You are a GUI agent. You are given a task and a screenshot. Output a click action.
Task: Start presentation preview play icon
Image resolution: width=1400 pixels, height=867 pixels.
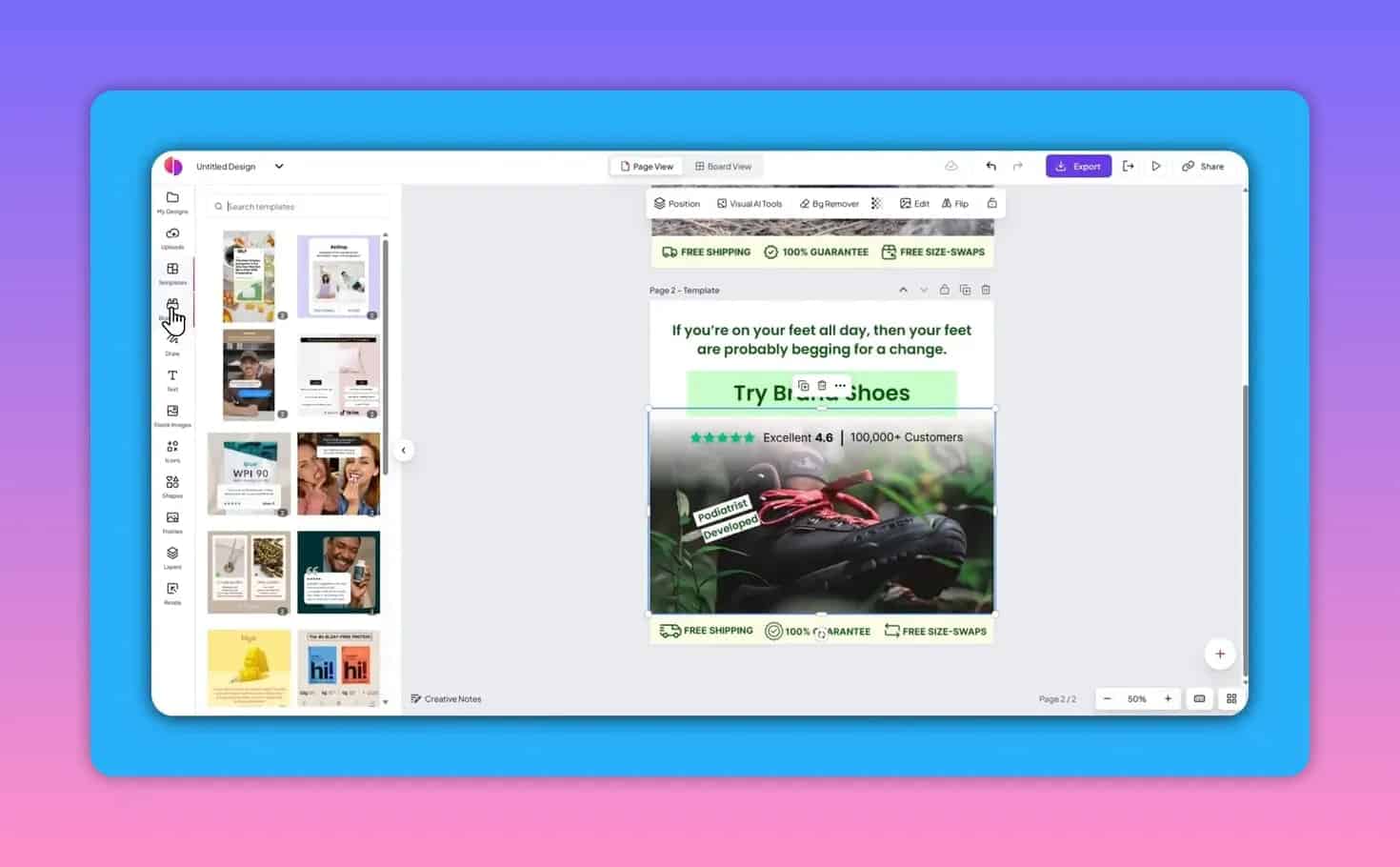click(1156, 166)
